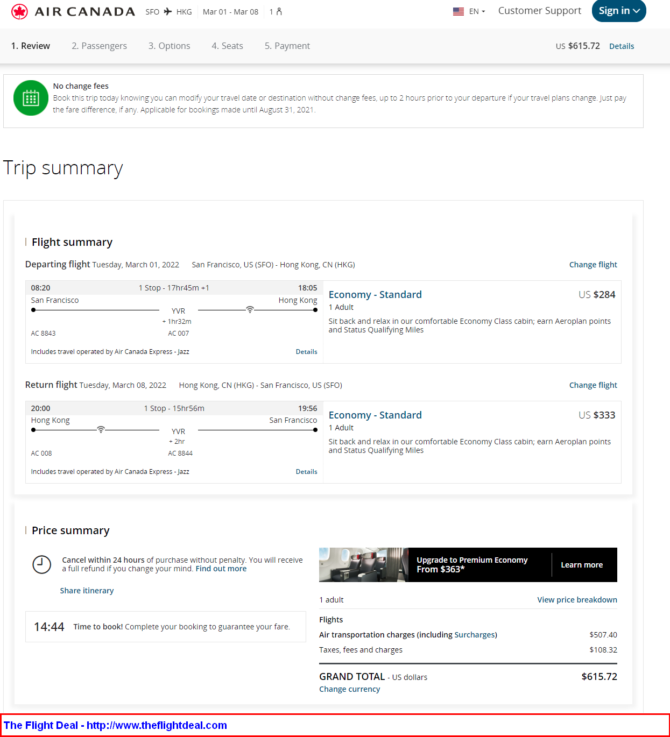Click the clock icon beside Cancel within 24 hours
The height and width of the screenshot is (737, 670).
coord(41,565)
